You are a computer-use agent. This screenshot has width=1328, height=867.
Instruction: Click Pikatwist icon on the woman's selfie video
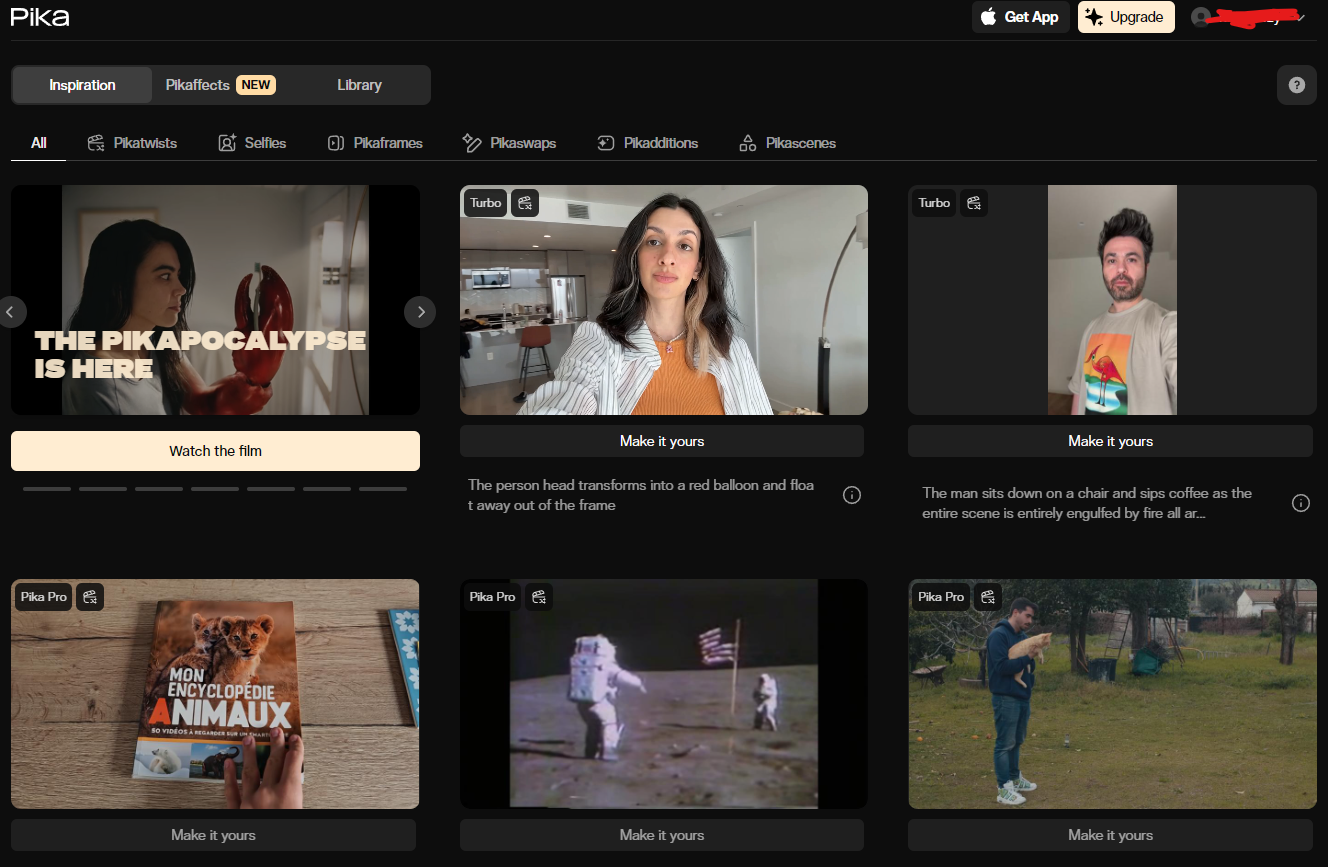tap(526, 203)
